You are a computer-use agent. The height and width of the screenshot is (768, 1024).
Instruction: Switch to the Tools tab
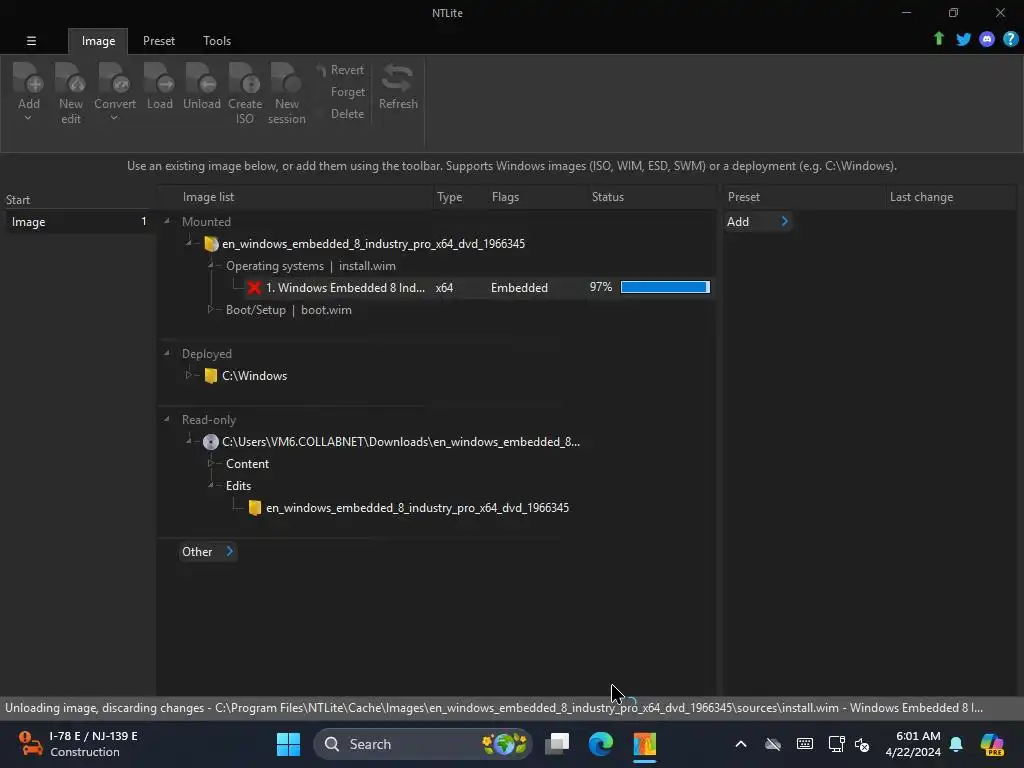tap(217, 40)
